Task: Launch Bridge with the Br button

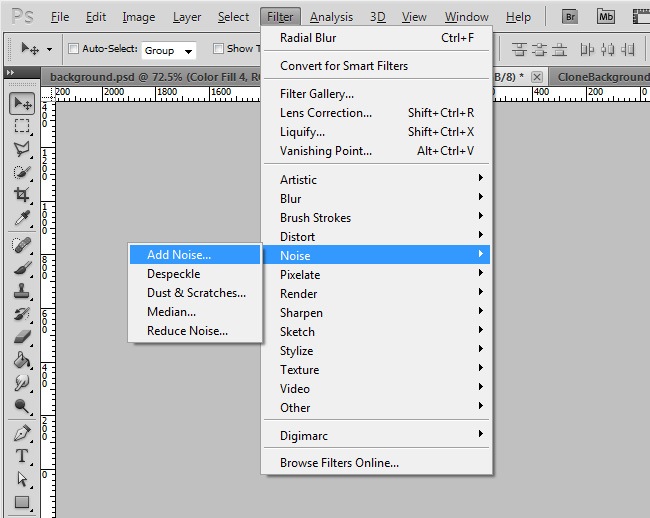Action: pos(570,16)
